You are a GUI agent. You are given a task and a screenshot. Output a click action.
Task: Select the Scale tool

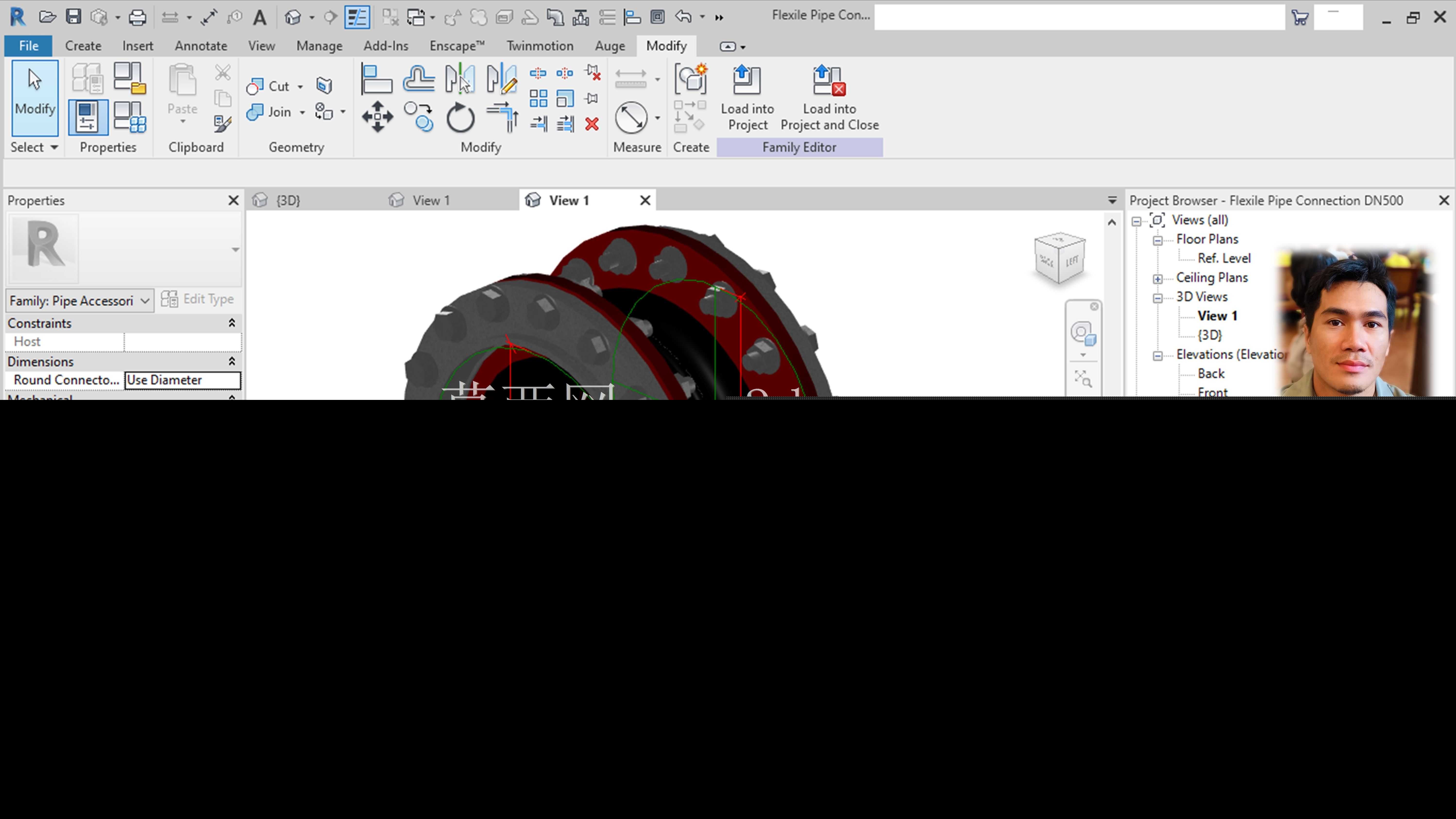coord(565,99)
